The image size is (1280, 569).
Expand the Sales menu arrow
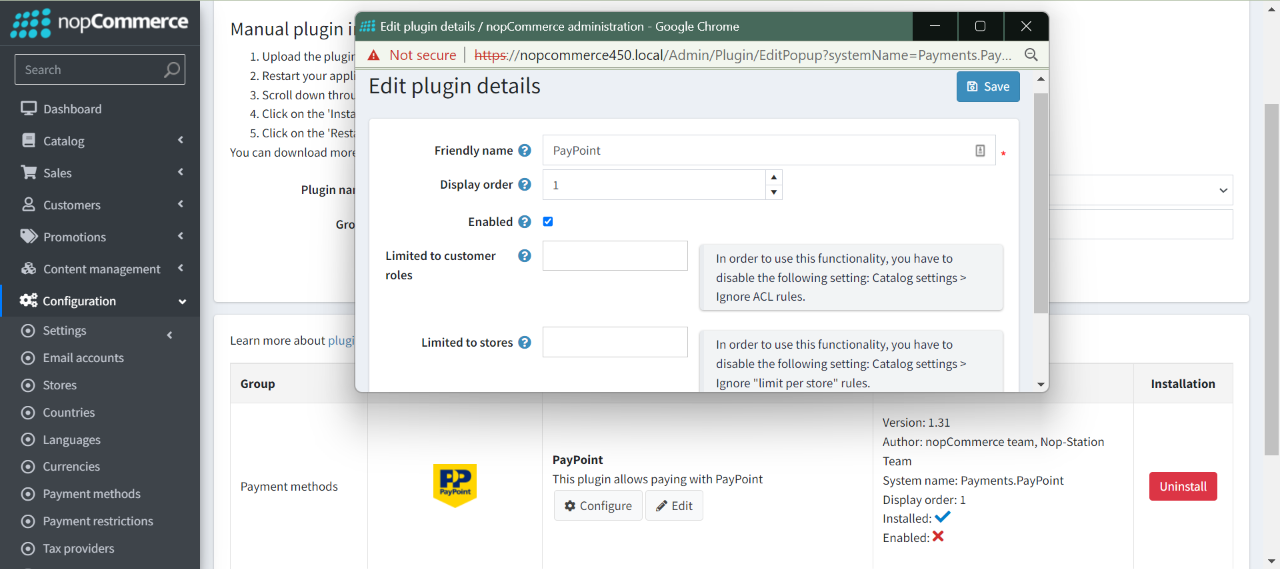coord(181,173)
